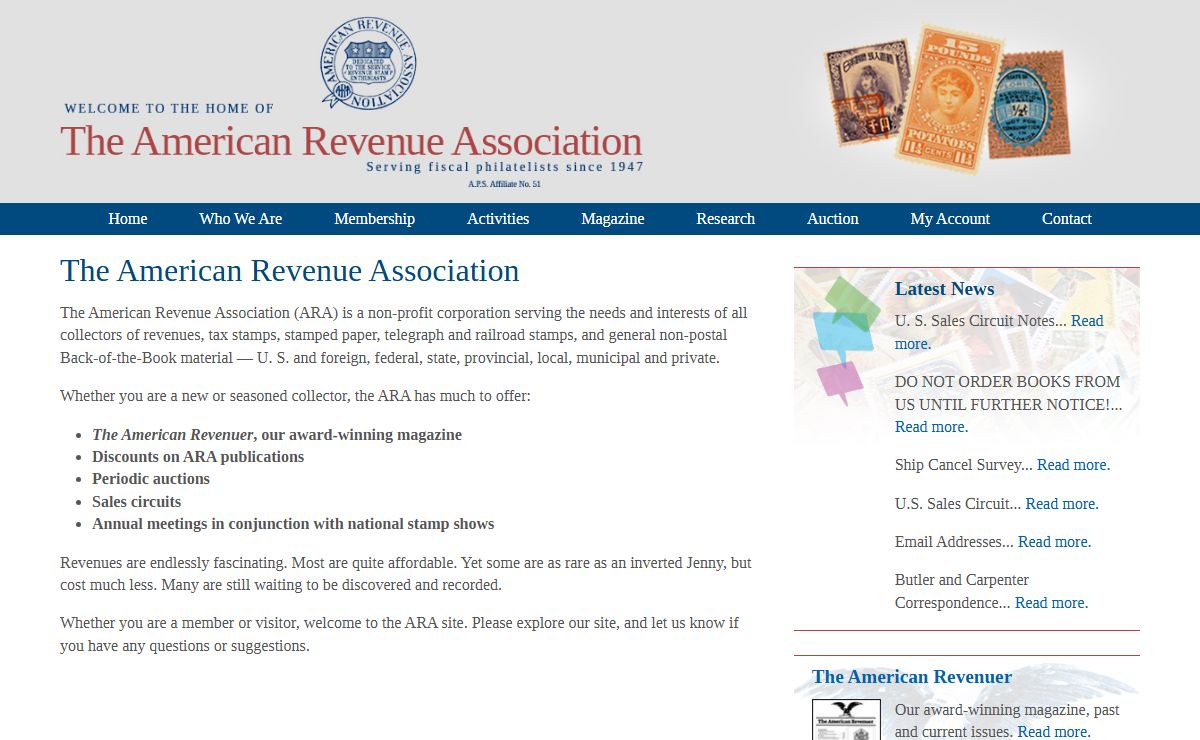Viewport: 1200px width, 740px height.
Task: Click 'A.P.S. Affiliate No. 51' text
Action: [504, 184]
